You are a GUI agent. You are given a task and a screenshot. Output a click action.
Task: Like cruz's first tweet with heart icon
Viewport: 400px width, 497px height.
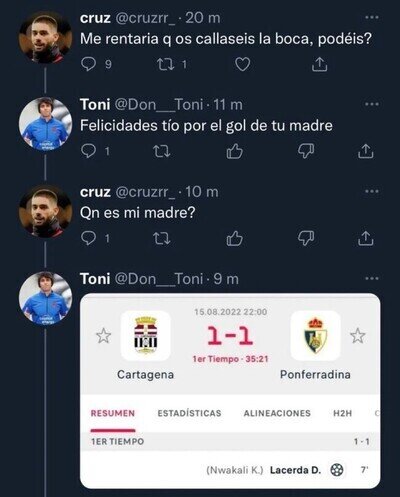(x=243, y=64)
